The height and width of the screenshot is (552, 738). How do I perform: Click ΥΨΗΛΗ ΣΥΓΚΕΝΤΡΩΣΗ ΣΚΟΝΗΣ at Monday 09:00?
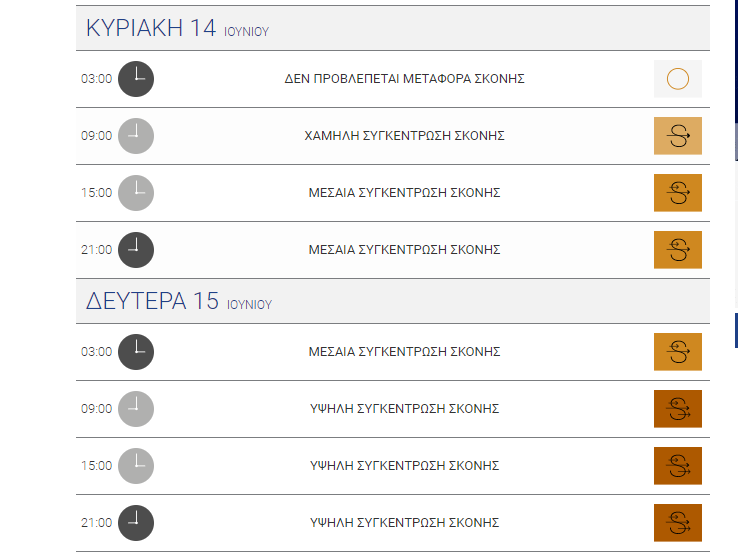coord(404,408)
